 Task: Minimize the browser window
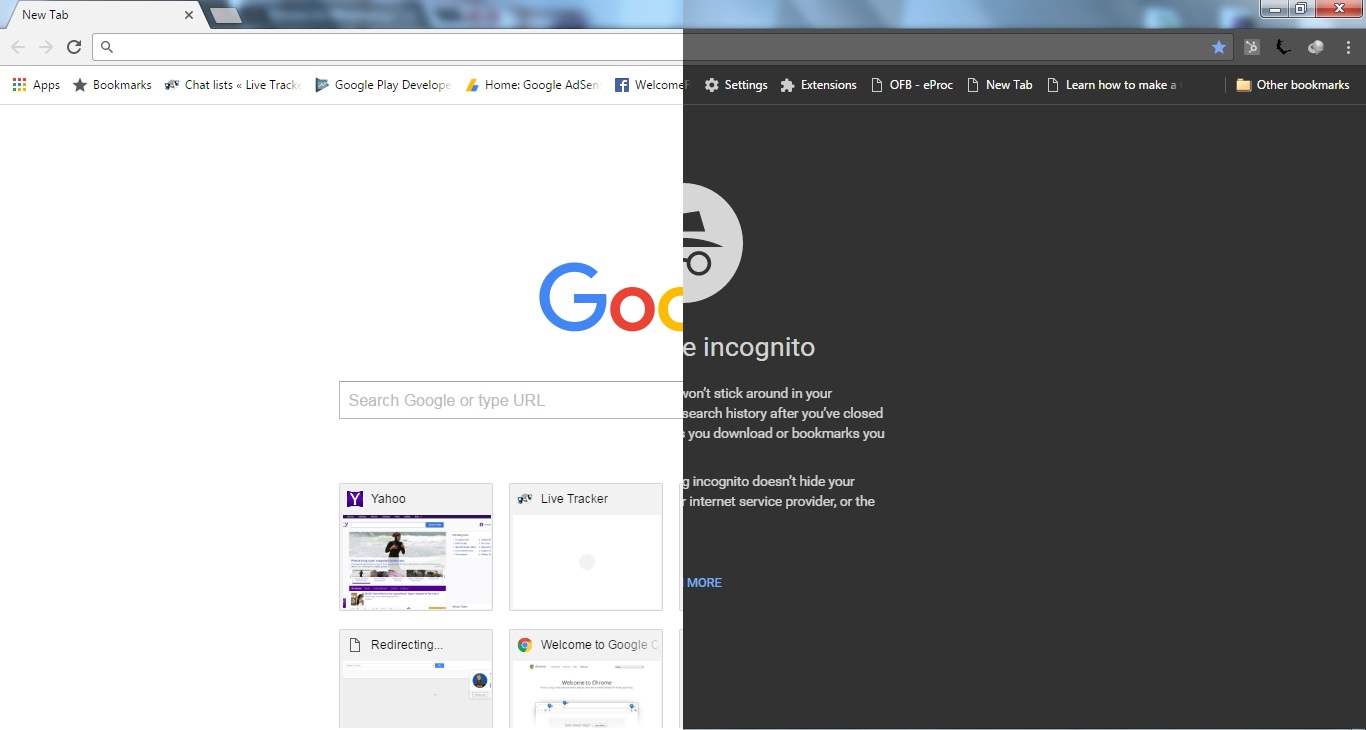click(1274, 9)
